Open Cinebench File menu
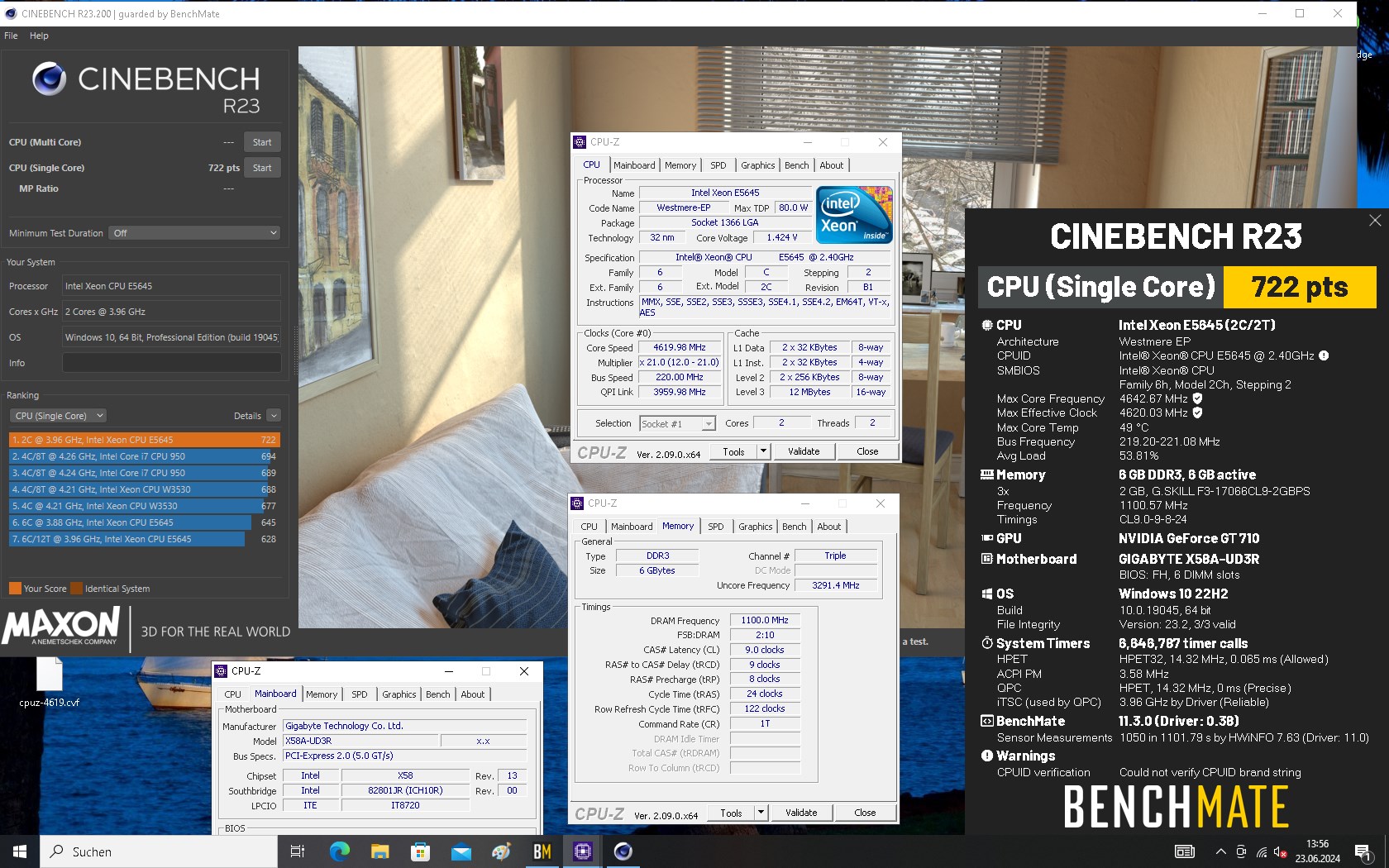Viewport: 1389px width, 868px height. (11, 36)
